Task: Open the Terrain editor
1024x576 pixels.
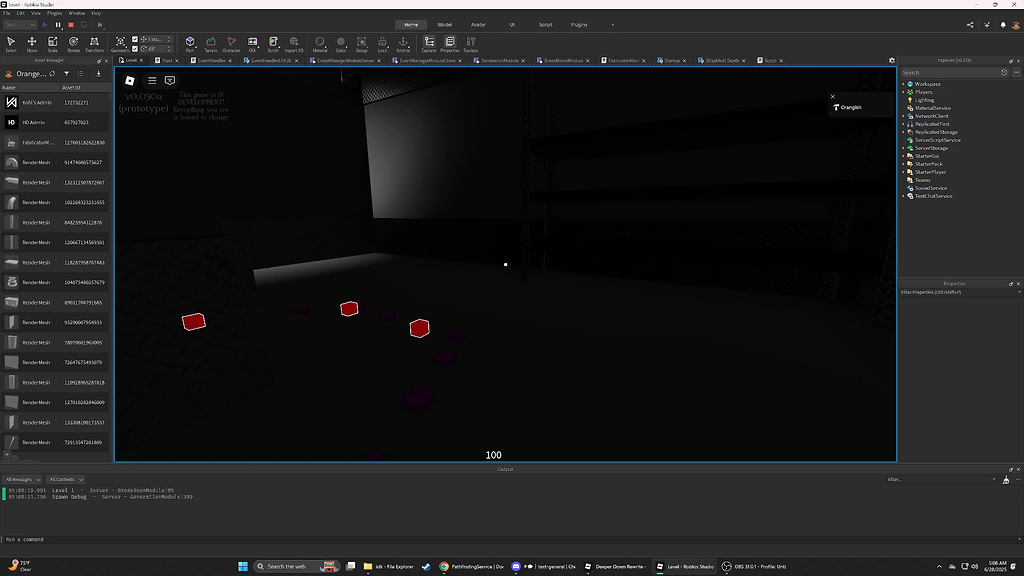Action: click(x=211, y=42)
